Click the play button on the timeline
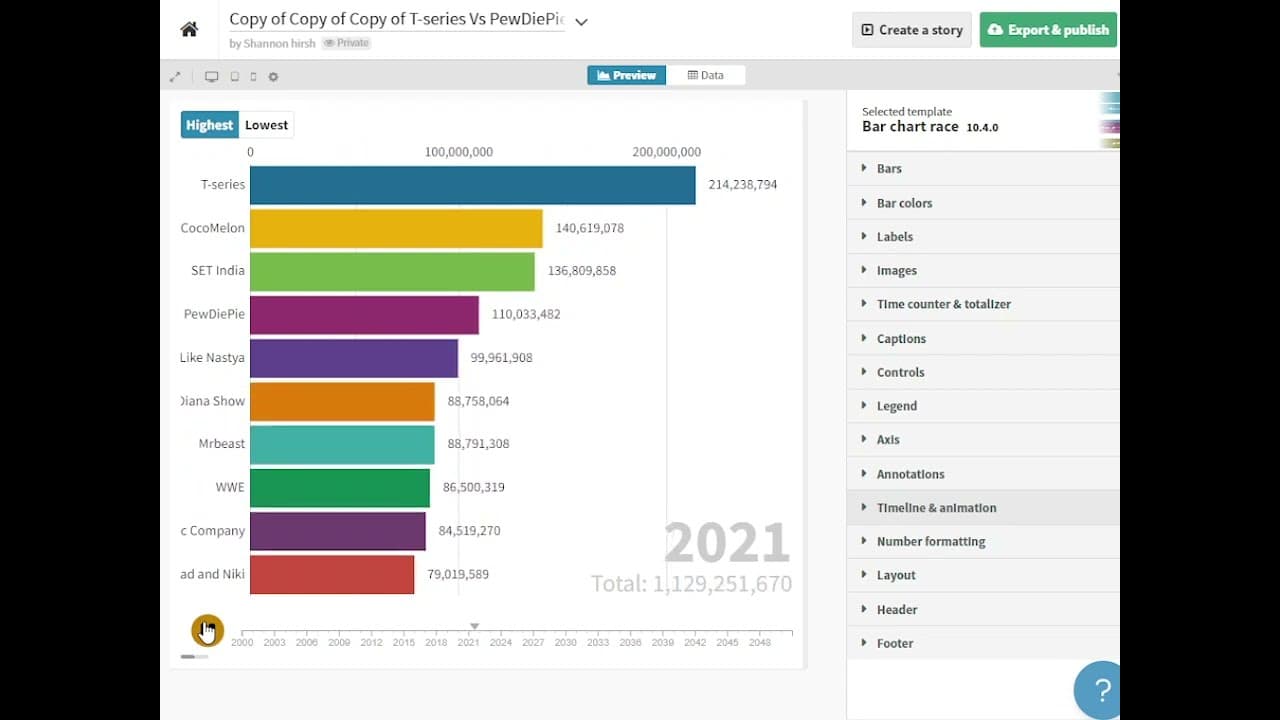The image size is (1280, 720). pos(207,630)
